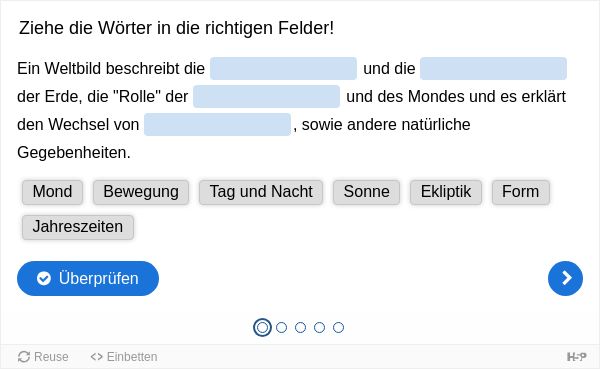
Task: Click the checkmark icon in Überprüfen
Action: (44, 278)
